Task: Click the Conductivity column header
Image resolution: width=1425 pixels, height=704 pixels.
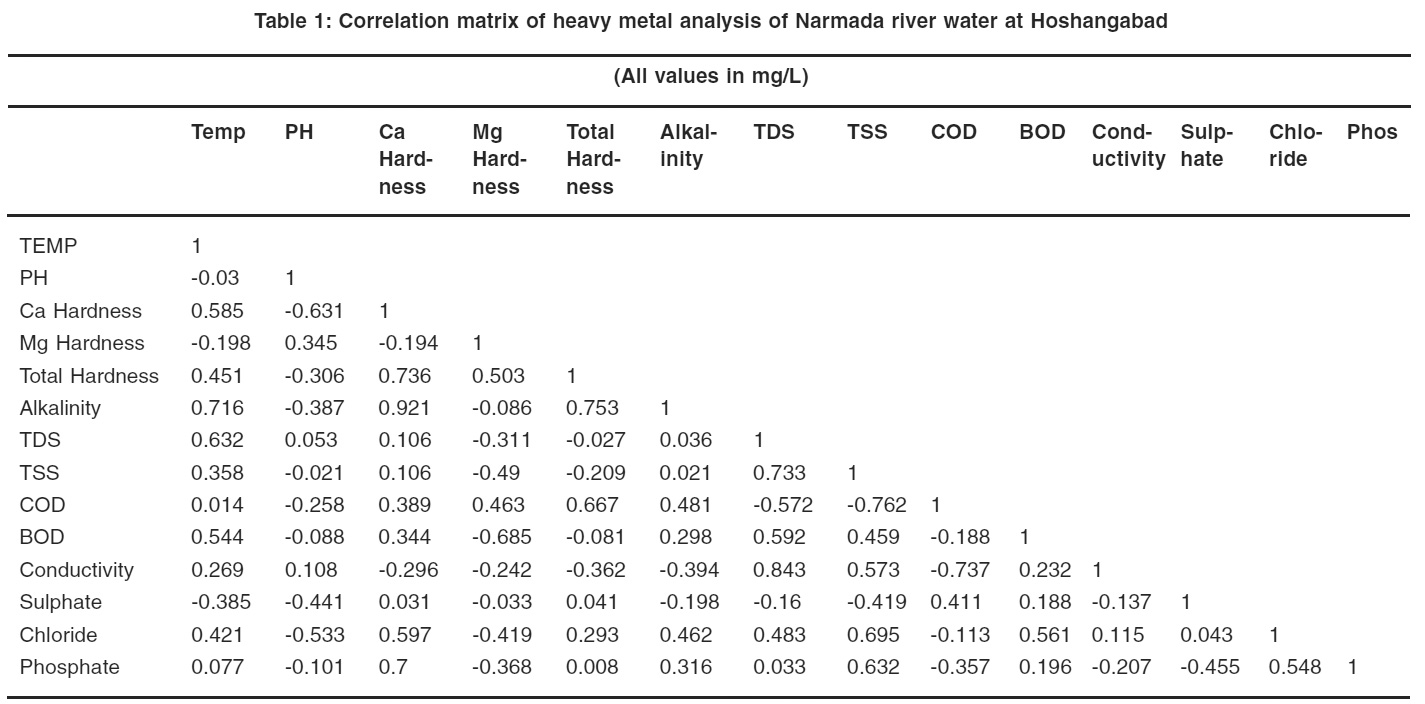Action: [1128, 146]
